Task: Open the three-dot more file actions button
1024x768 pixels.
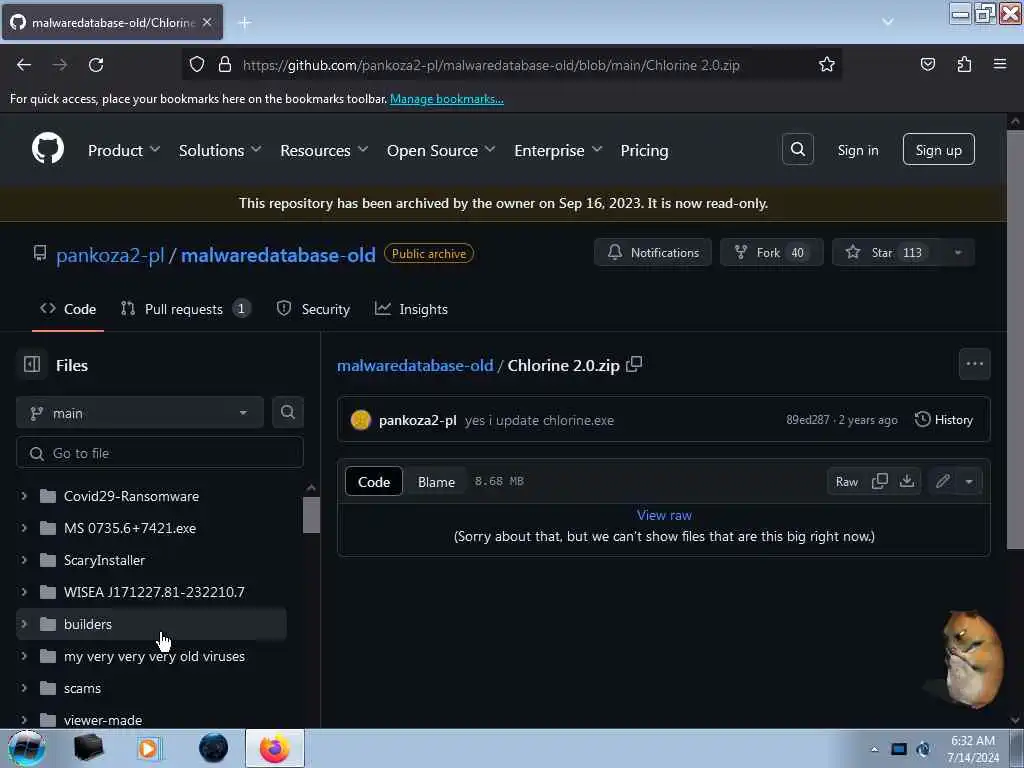Action: (974, 364)
